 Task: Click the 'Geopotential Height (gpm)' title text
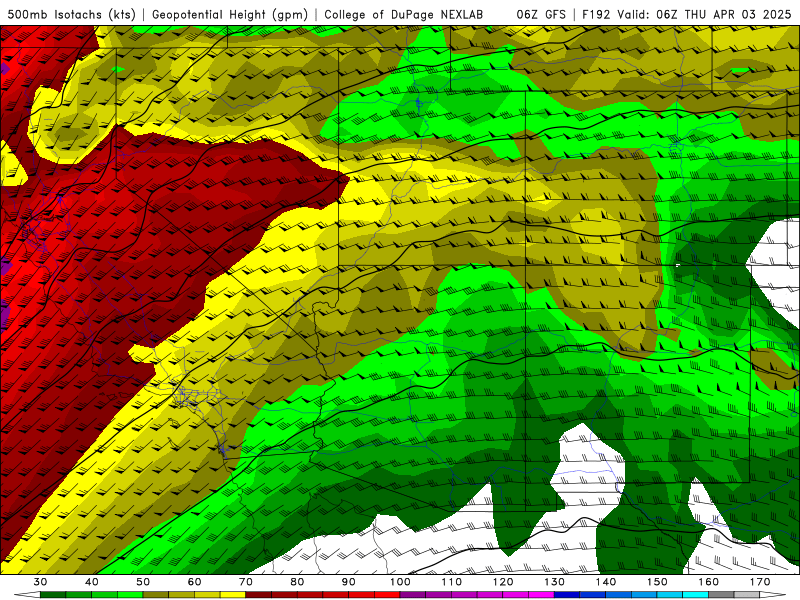pos(230,14)
